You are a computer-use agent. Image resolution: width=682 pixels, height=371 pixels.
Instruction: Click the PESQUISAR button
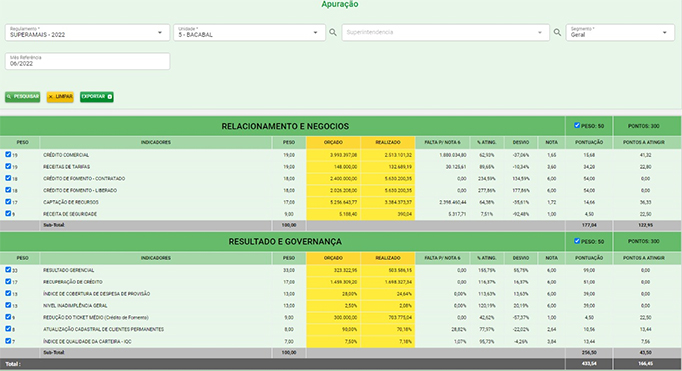[23, 97]
